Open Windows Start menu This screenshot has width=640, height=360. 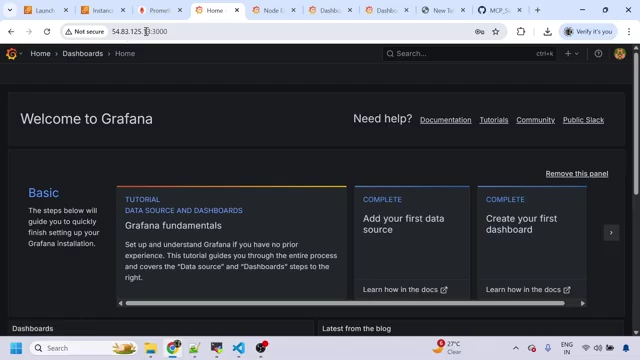click(x=16, y=348)
